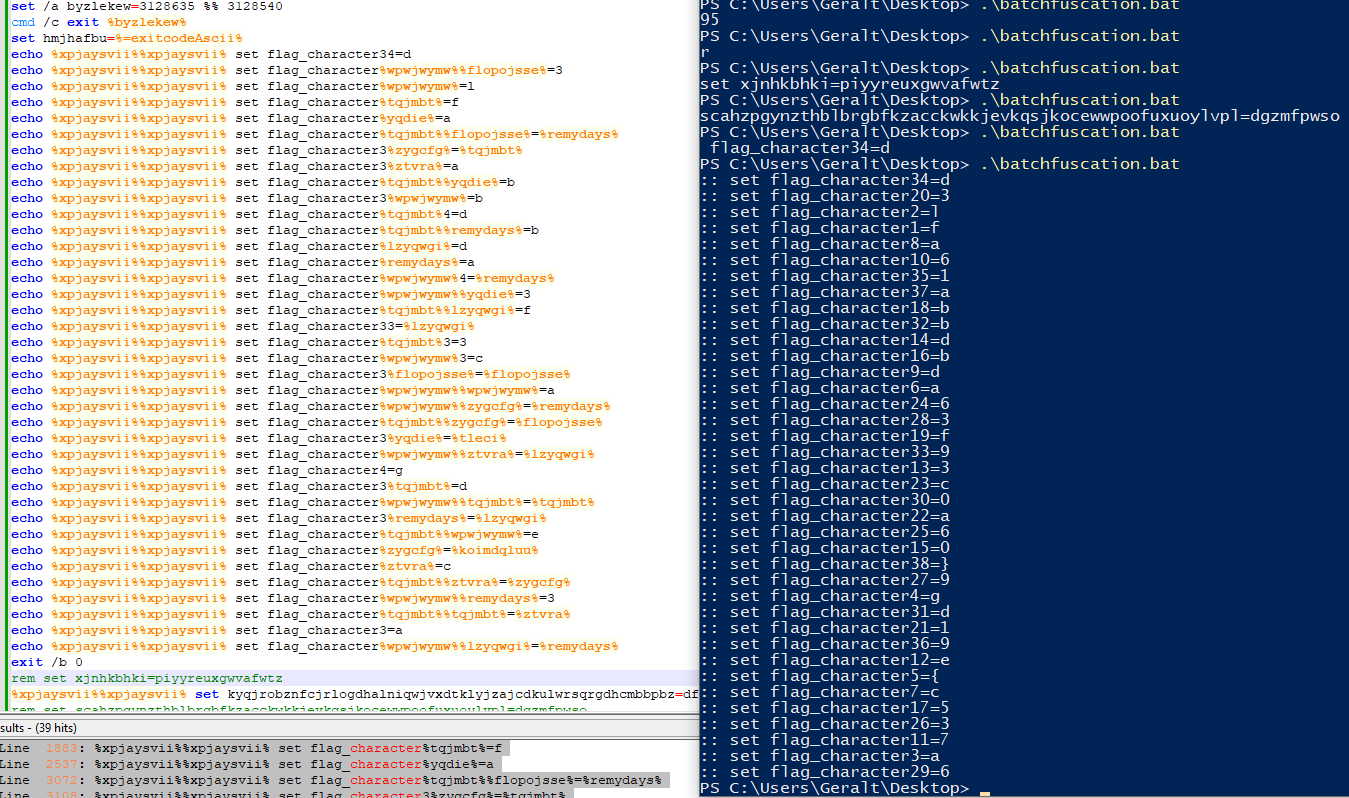Click PowerShell output 'set xjnhkbhki=piyyreuxgwvafwtz'
1349x798 pixels.
click(850, 84)
